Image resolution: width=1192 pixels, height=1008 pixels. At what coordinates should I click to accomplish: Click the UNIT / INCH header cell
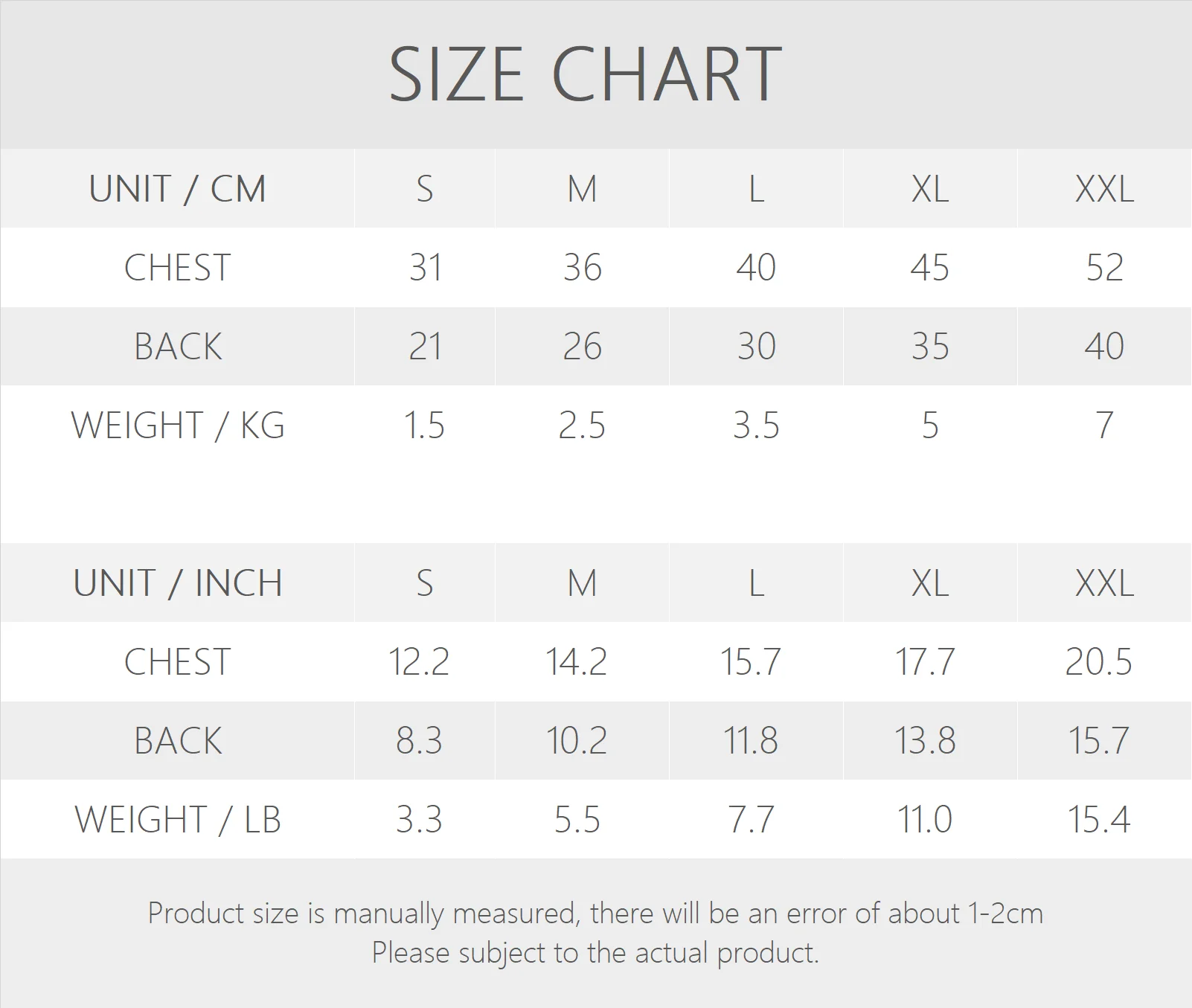[x=177, y=583]
